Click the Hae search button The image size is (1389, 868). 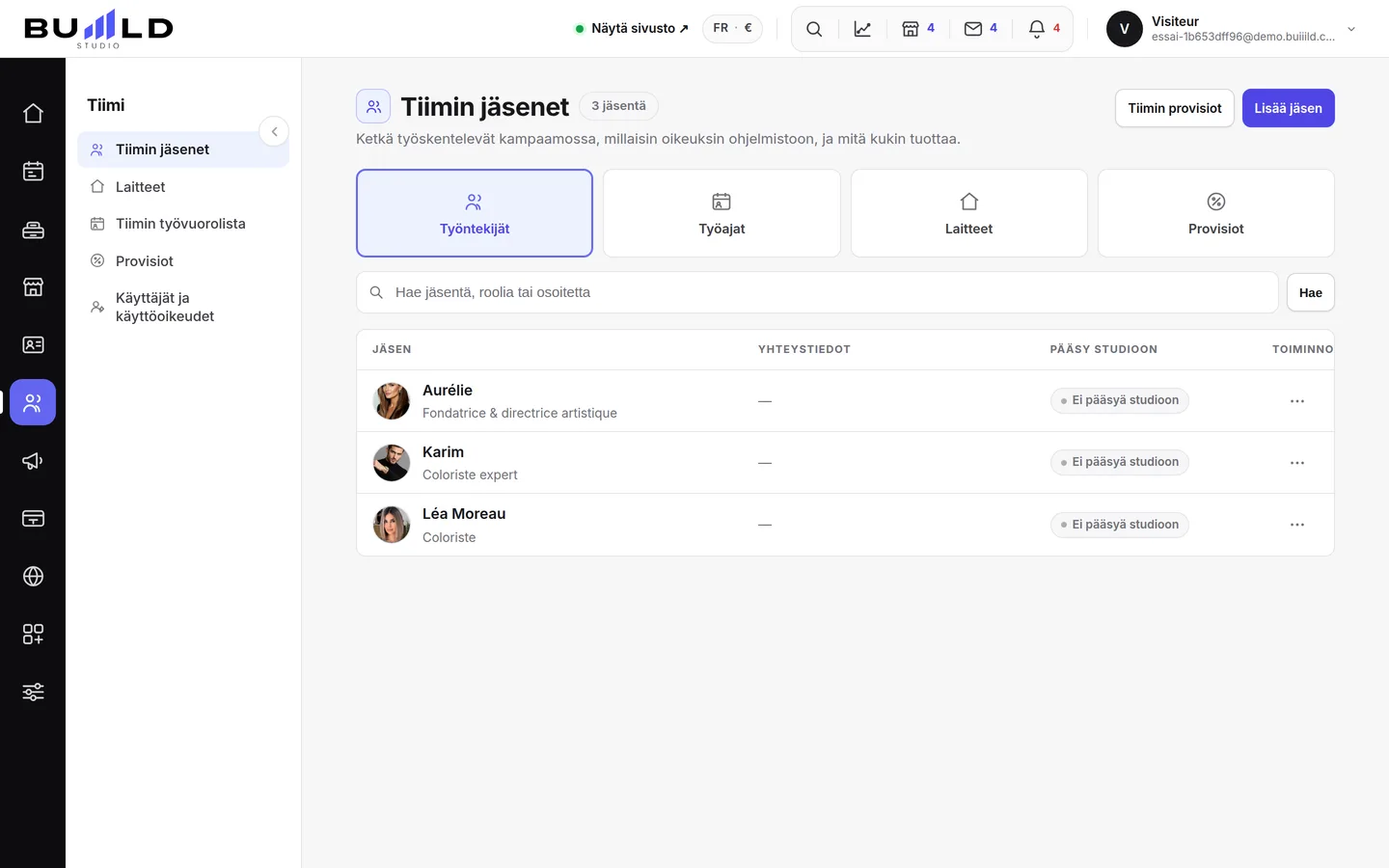[x=1310, y=292]
